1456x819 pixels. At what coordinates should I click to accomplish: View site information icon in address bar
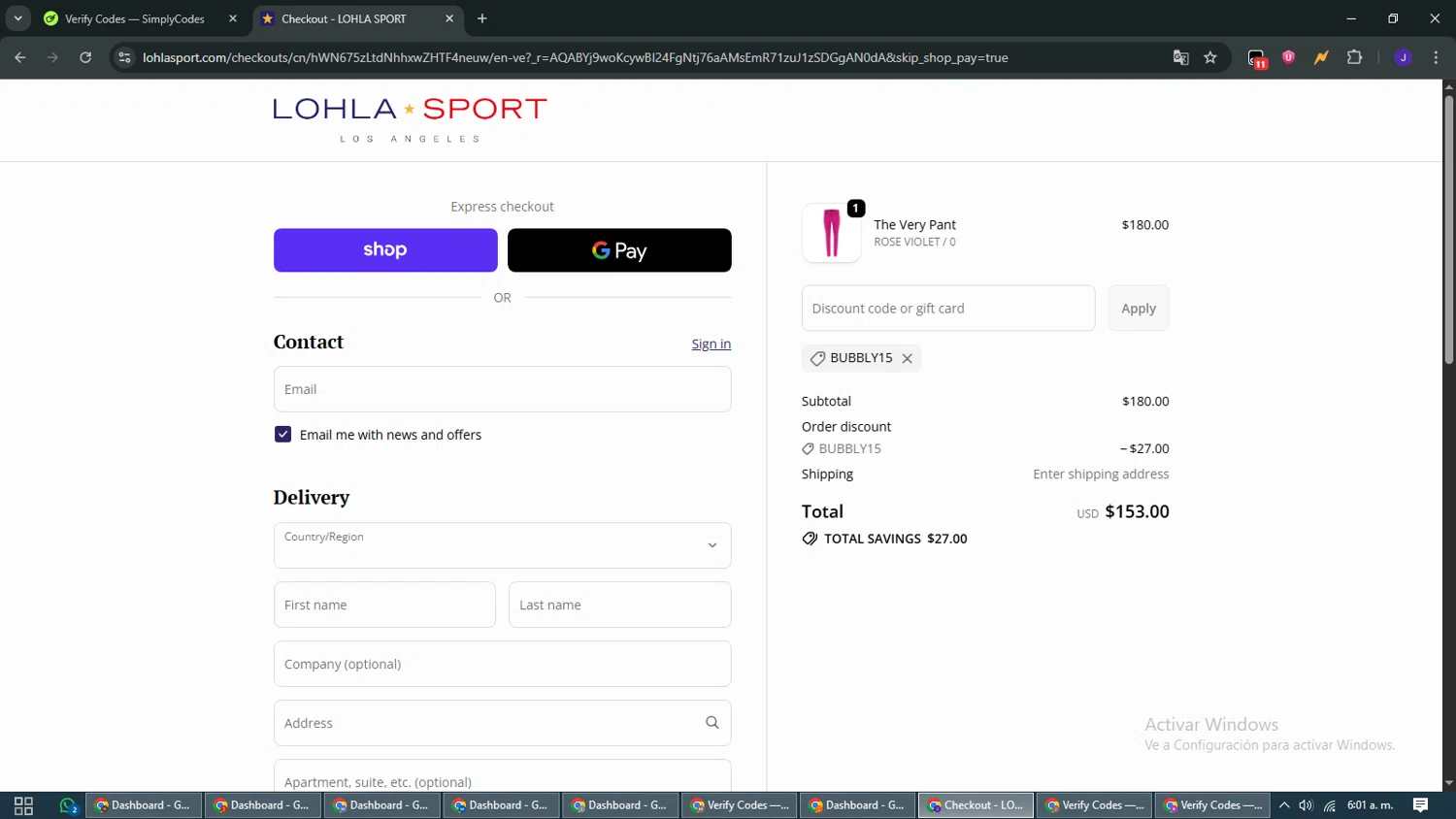(124, 57)
